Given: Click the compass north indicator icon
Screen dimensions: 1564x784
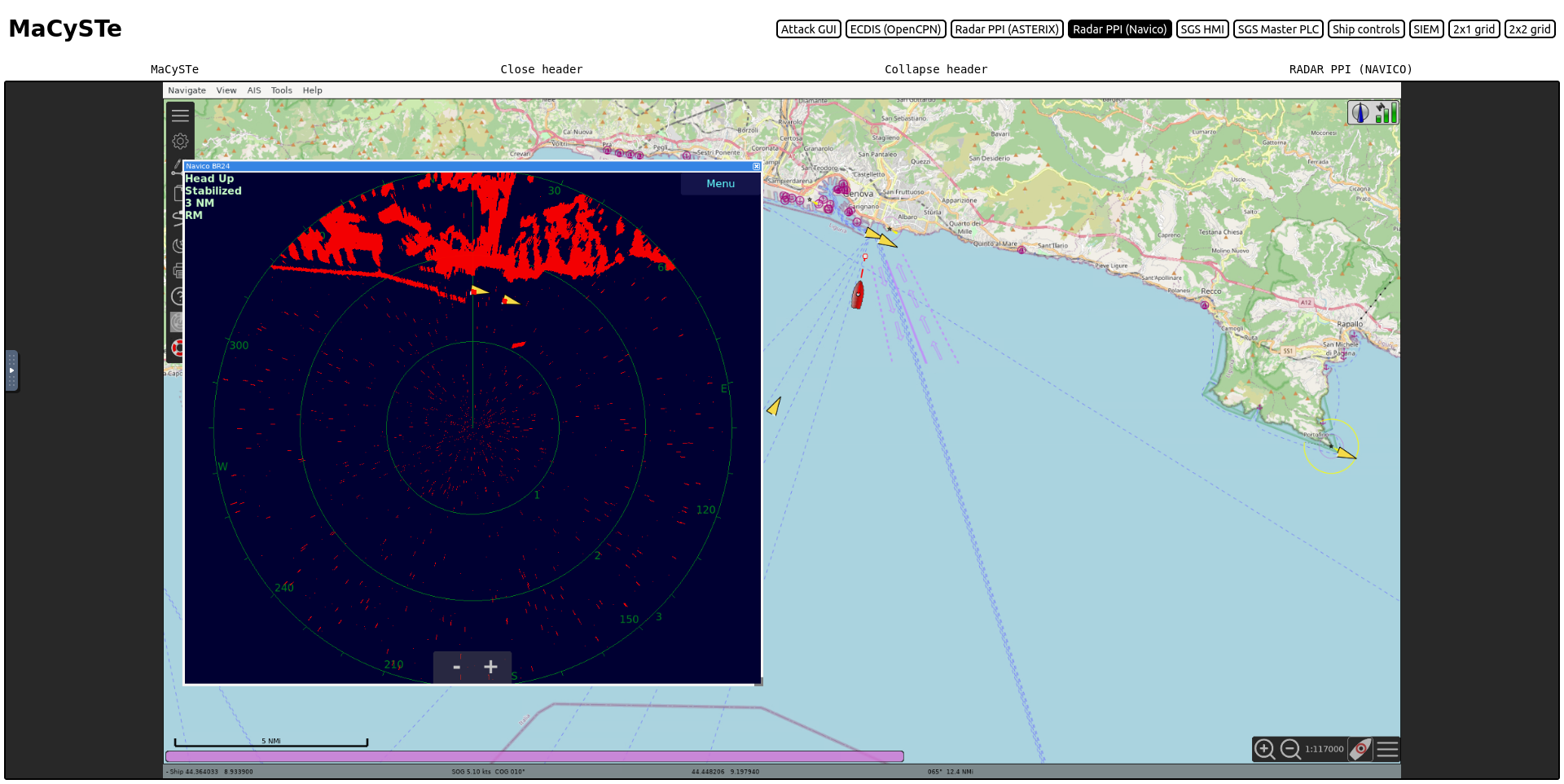Looking at the screenshot, I should tap(1360, 112).
